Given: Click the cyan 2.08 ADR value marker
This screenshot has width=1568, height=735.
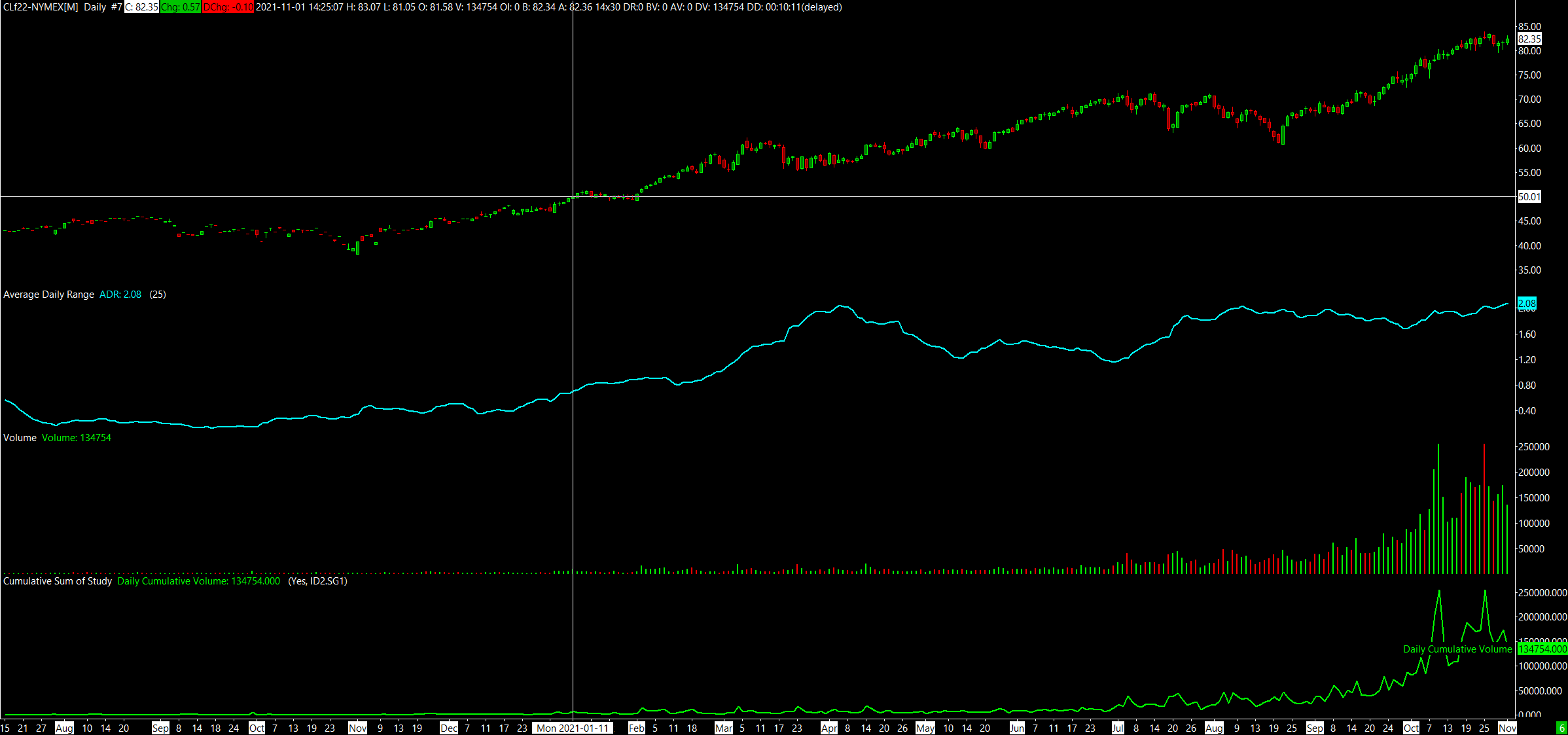Looking at the screenshot, I should coord(1527,303).
